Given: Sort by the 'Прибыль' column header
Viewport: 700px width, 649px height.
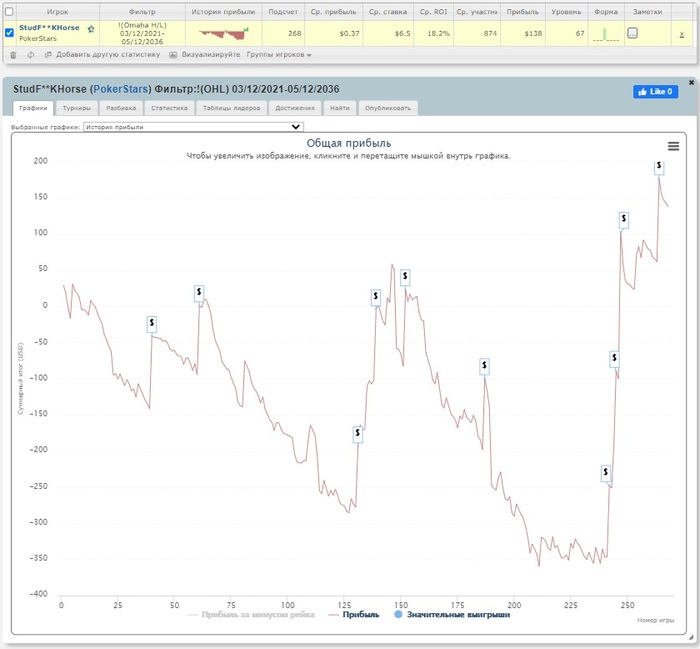Looking at the screenshot, I should (522, 12).
